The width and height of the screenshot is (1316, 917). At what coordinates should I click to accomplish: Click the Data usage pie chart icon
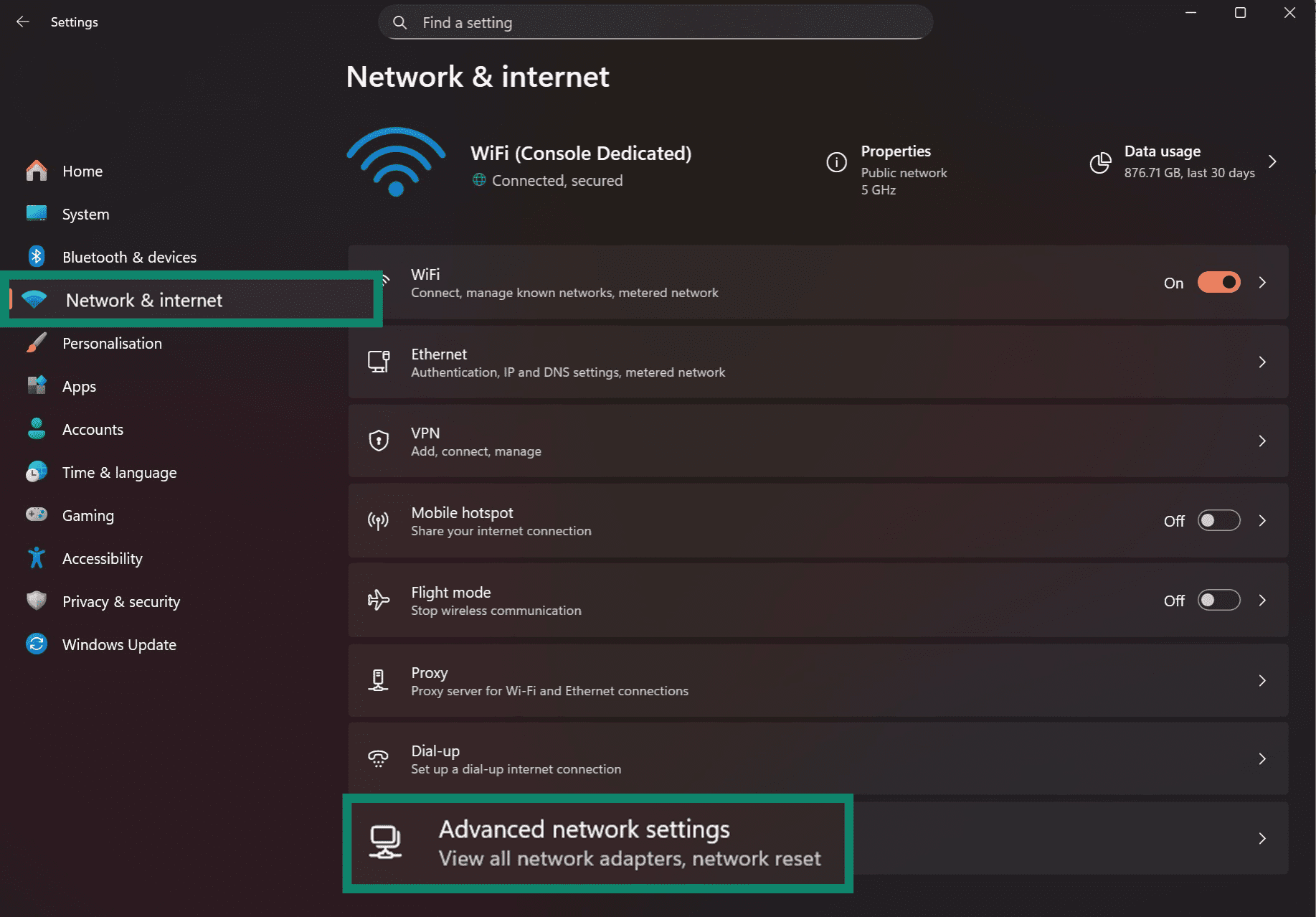pyautogui.click(x=1099, y=163)
